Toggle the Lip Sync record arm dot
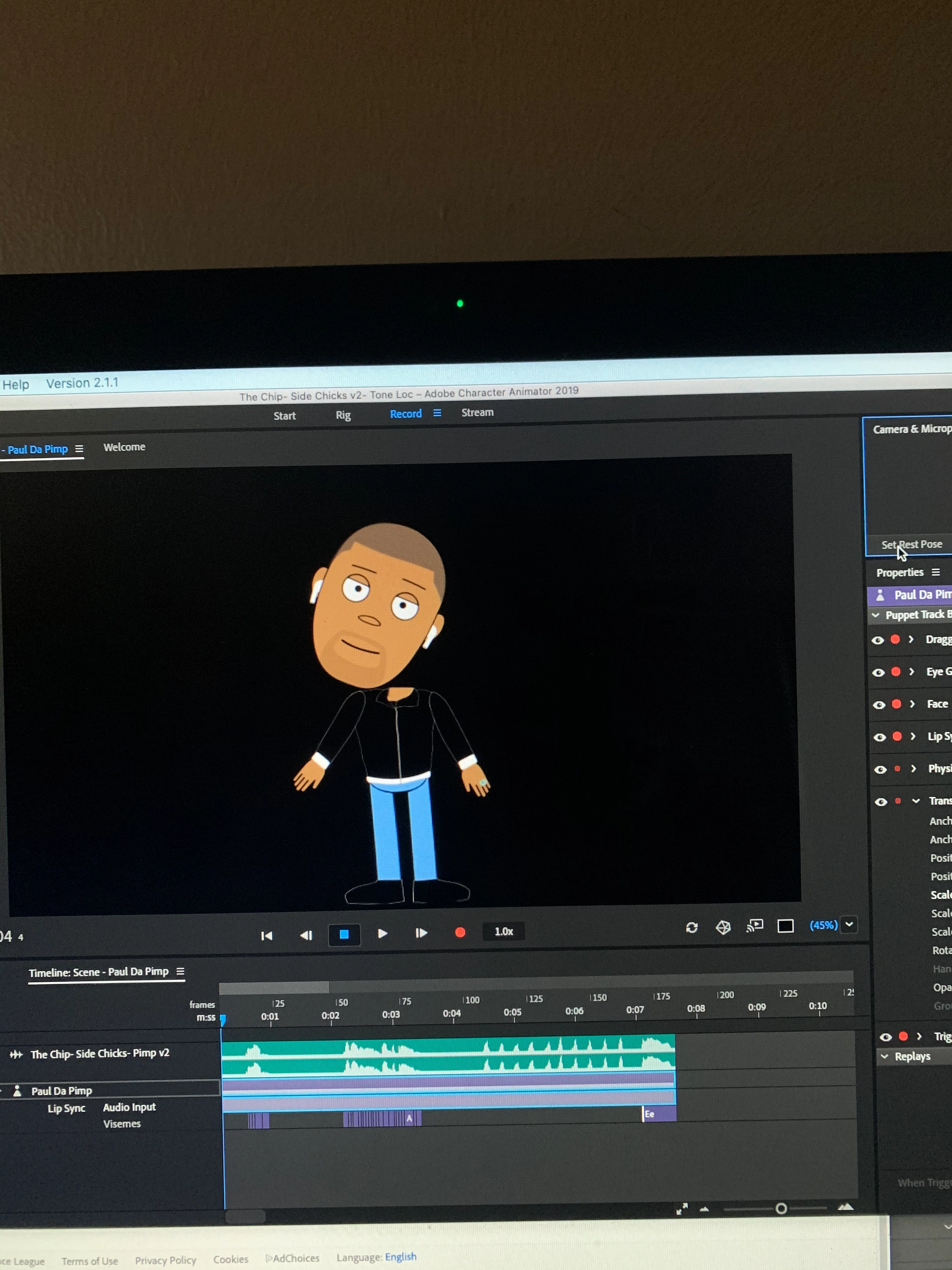The width and height of the screenshot is (952, 1270). pyautogui.click(x=898, y=736)
